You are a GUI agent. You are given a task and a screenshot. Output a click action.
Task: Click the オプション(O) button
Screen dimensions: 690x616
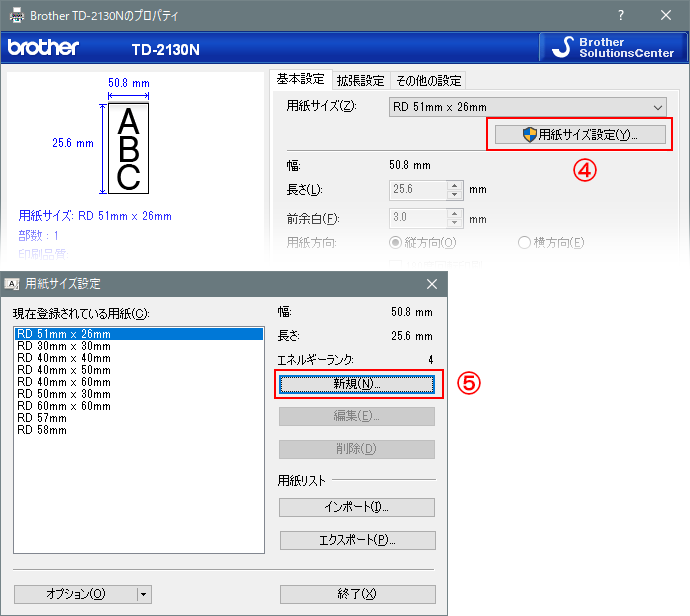(x=76, y=594)
